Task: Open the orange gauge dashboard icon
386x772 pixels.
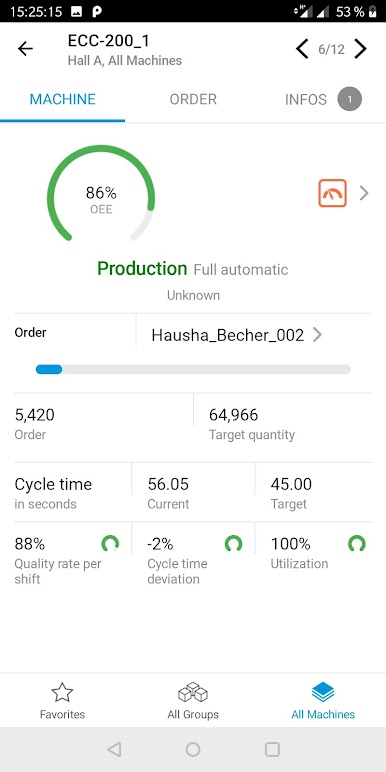Action: (332, 193)
